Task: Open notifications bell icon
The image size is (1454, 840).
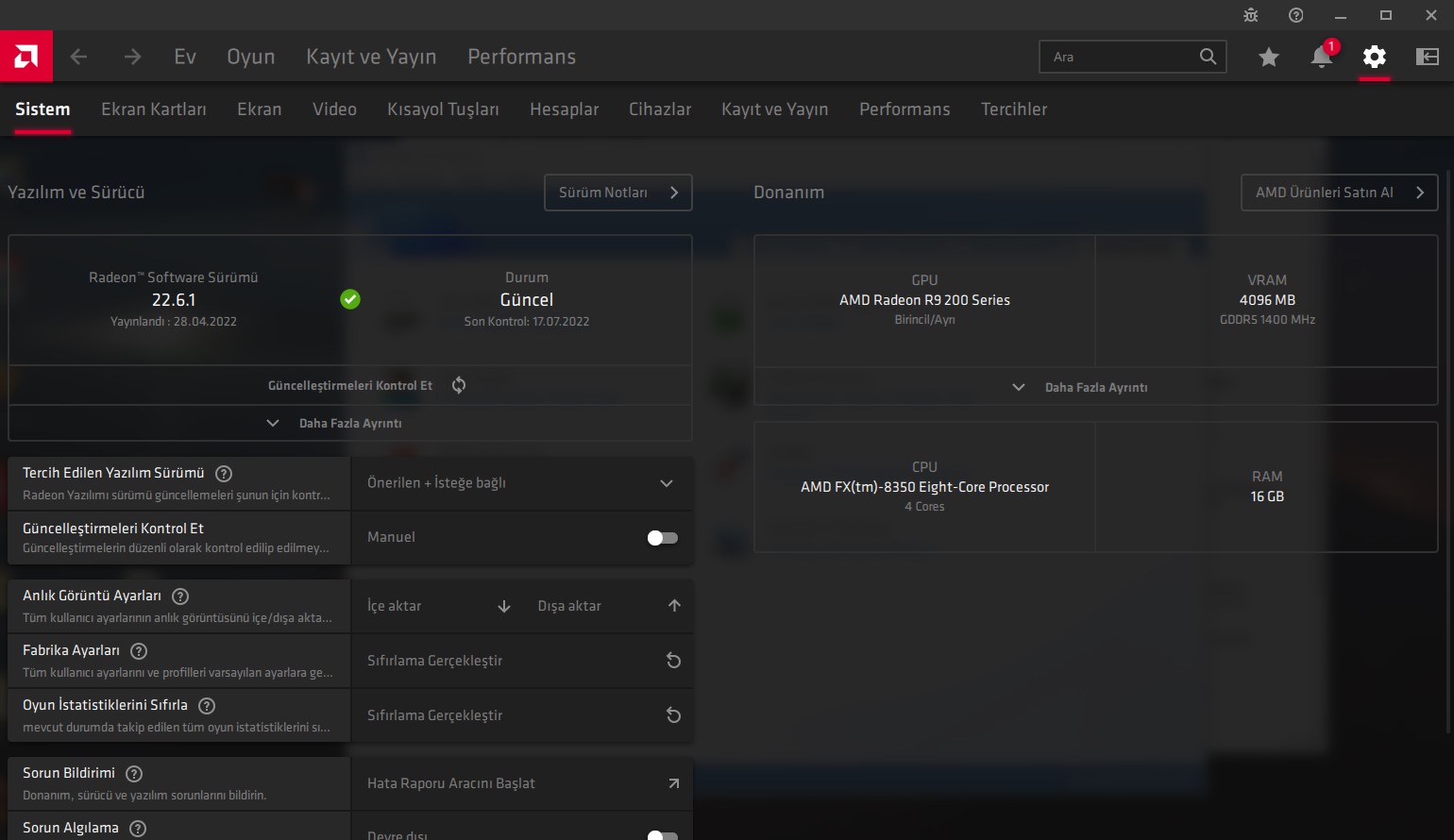Action: pos(1322,57)
